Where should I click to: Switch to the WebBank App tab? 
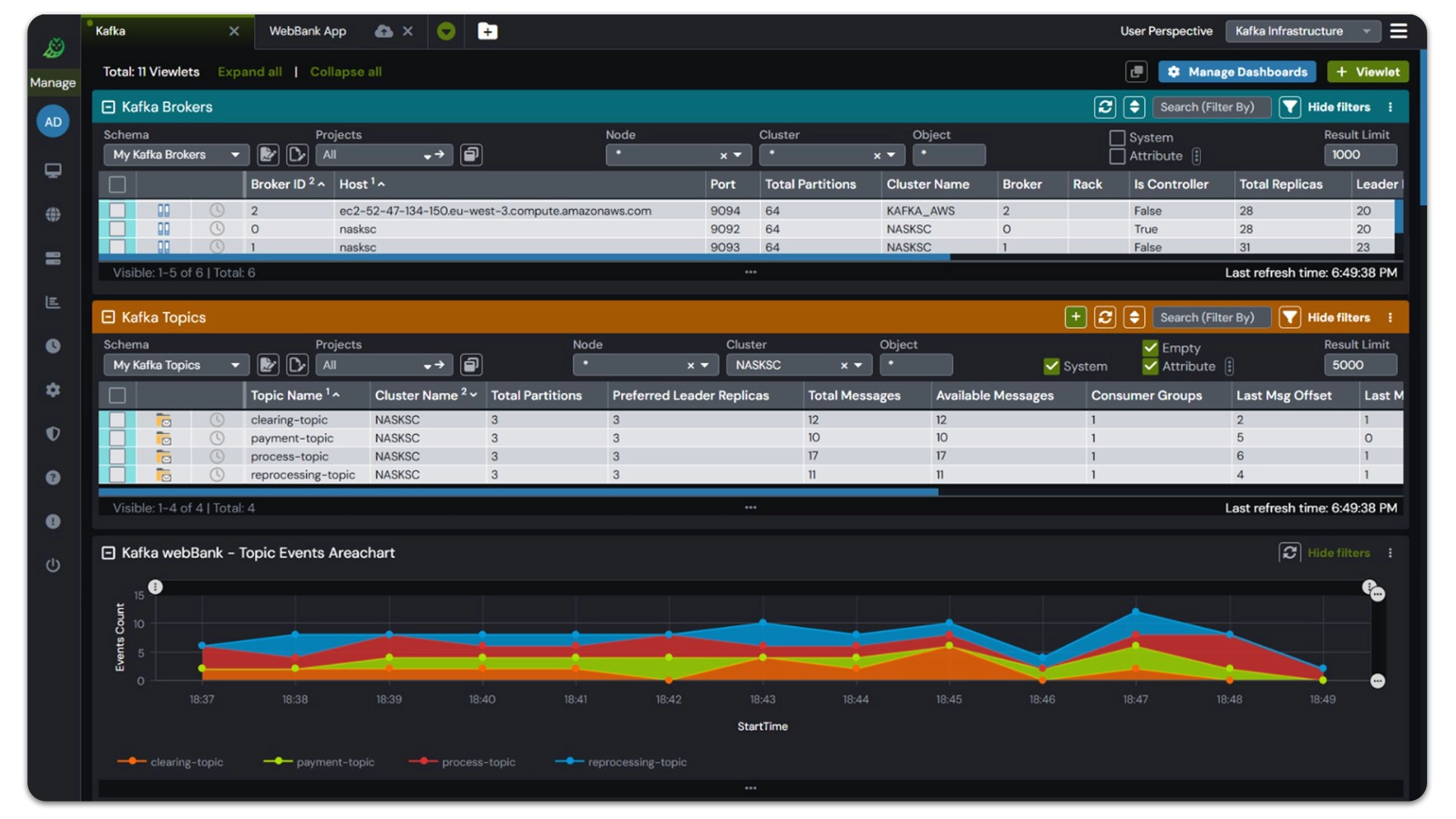pos(307,31)
